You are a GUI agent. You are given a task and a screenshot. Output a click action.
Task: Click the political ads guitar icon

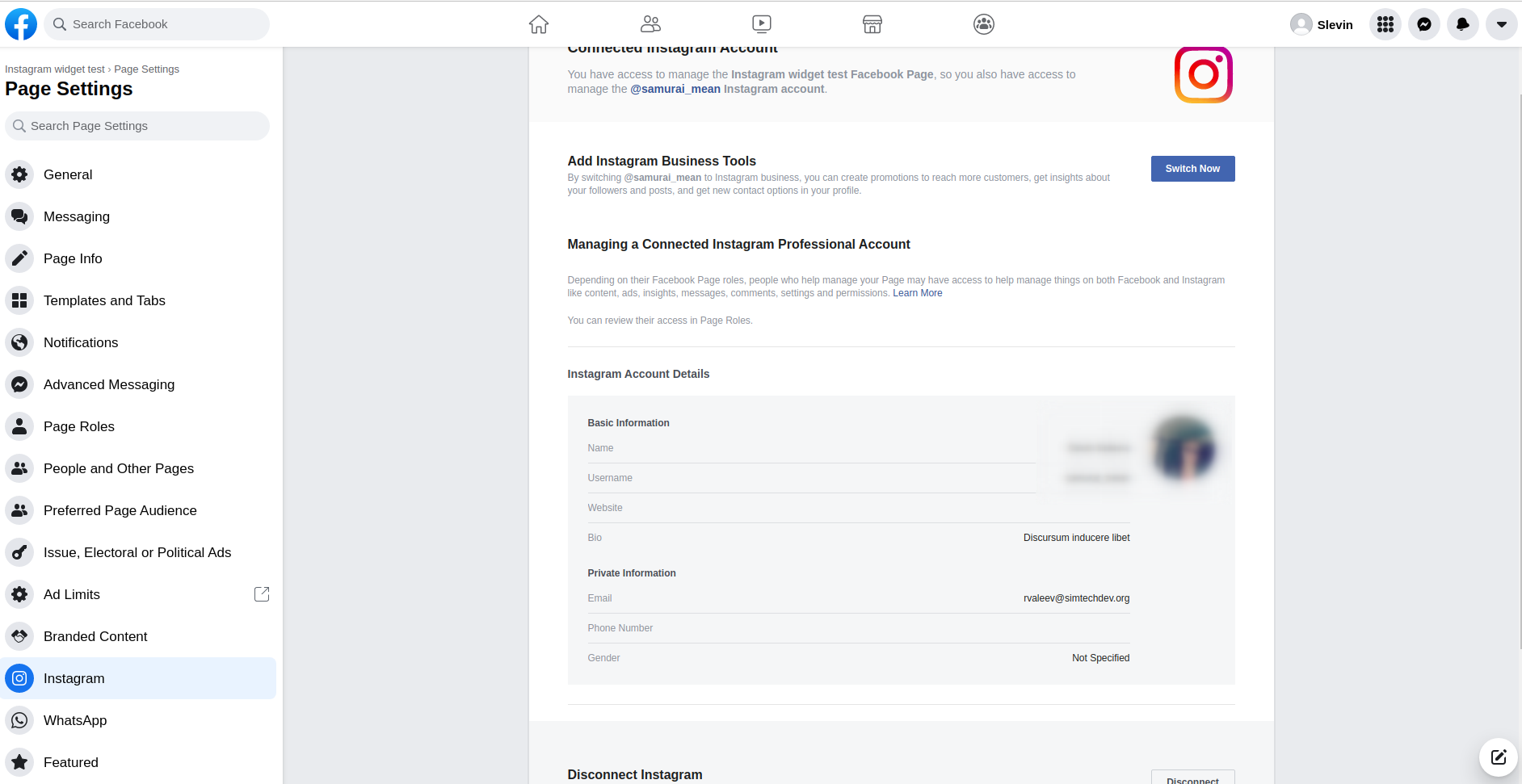point(19,552)
